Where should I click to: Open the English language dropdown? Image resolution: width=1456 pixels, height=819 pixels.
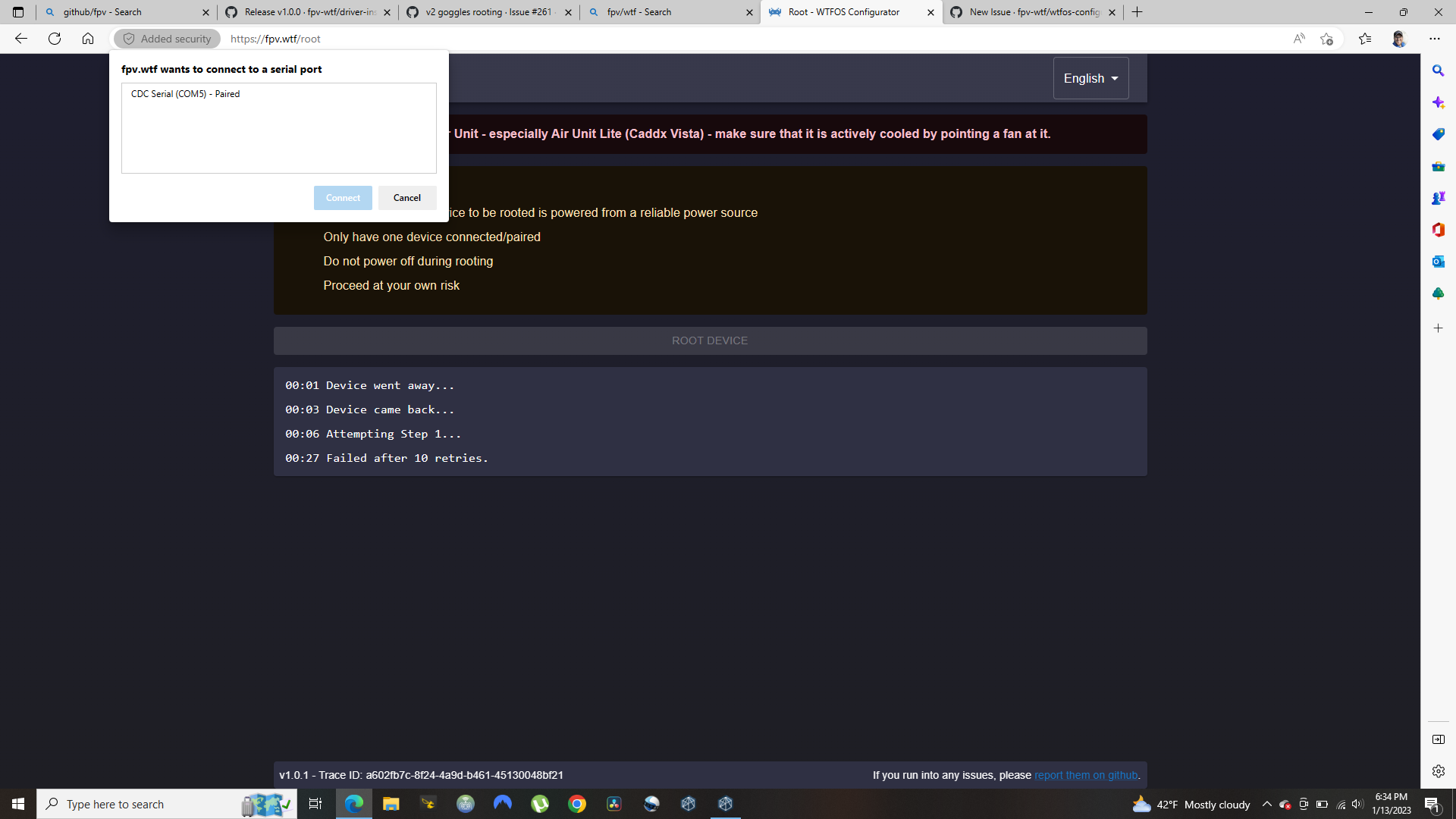[1090, 77]
